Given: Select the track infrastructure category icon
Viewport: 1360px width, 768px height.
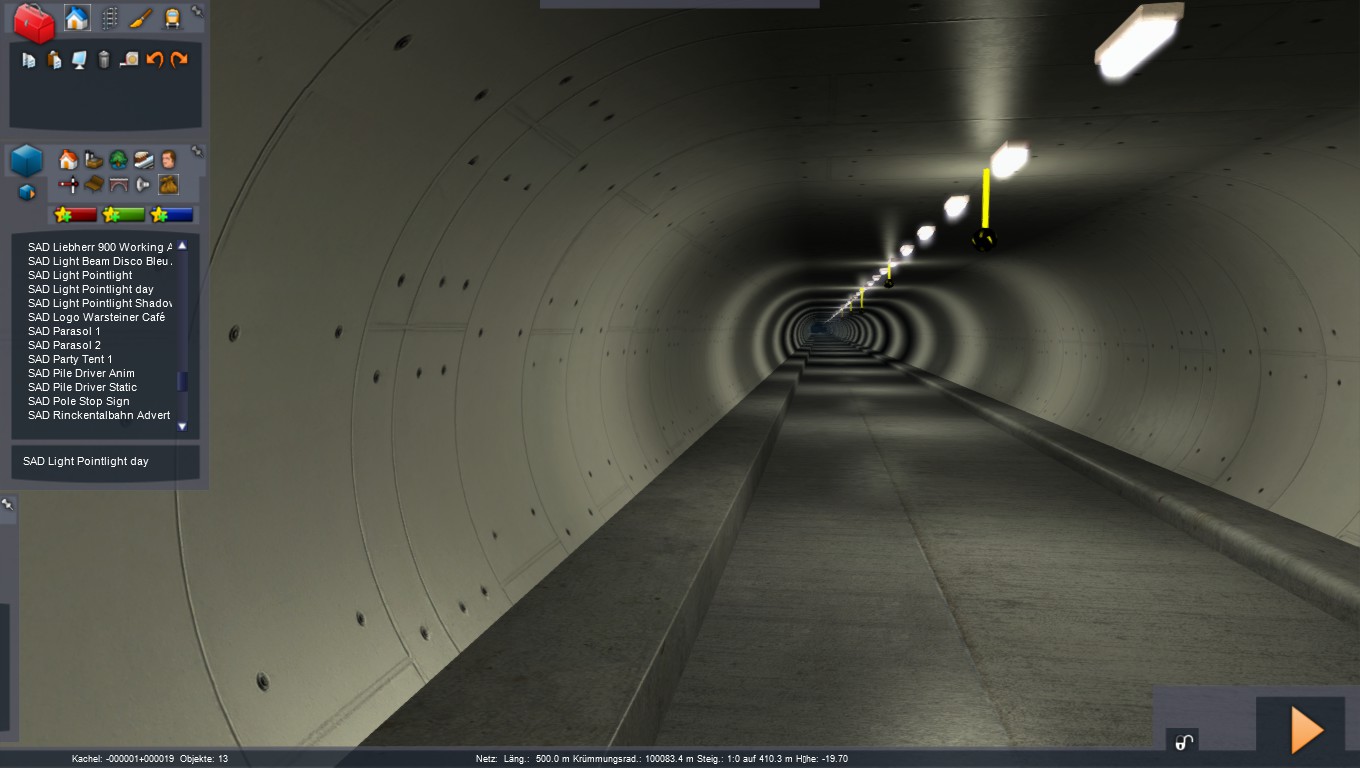Looking at the screenshot, I should [x=143, y=160].
